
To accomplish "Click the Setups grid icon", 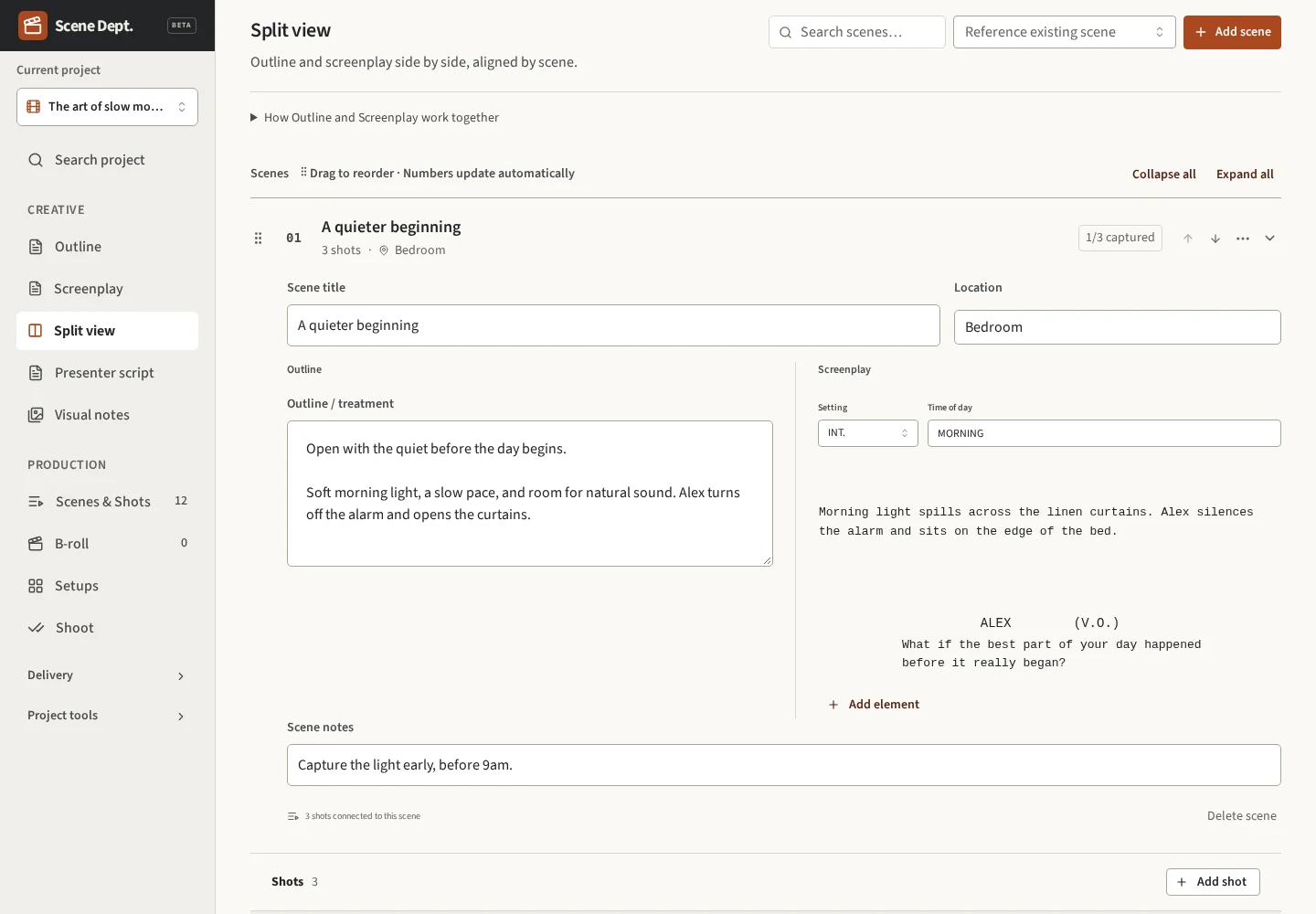I will [36, 586].
